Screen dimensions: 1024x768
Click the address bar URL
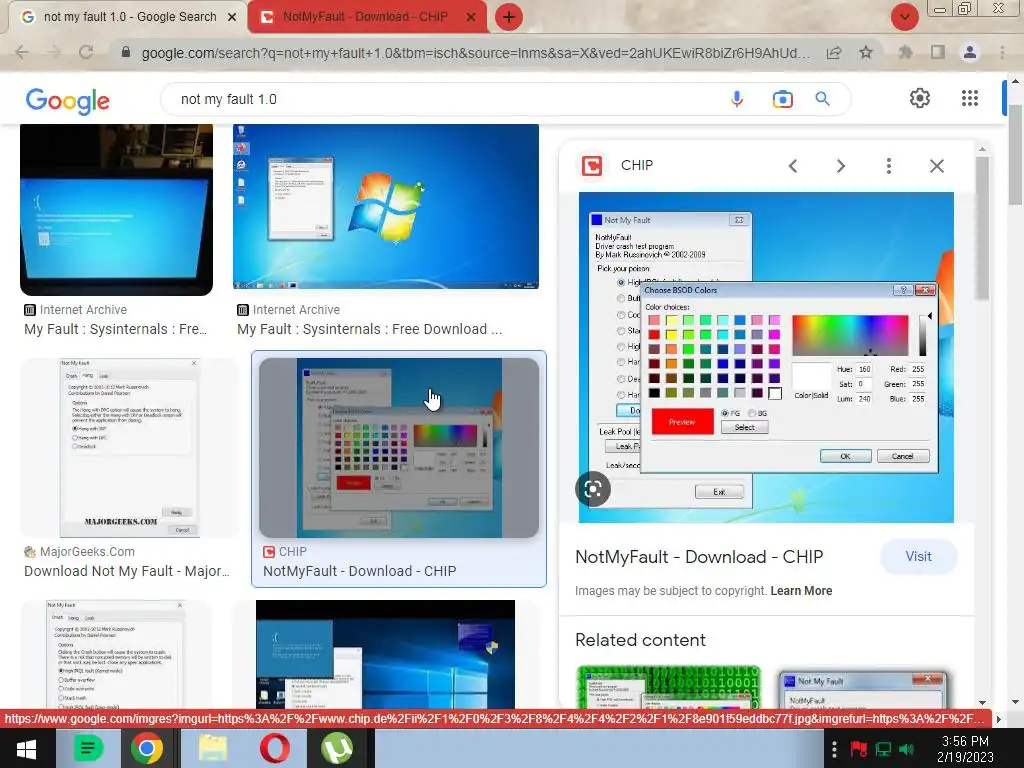tap(475, 52)
